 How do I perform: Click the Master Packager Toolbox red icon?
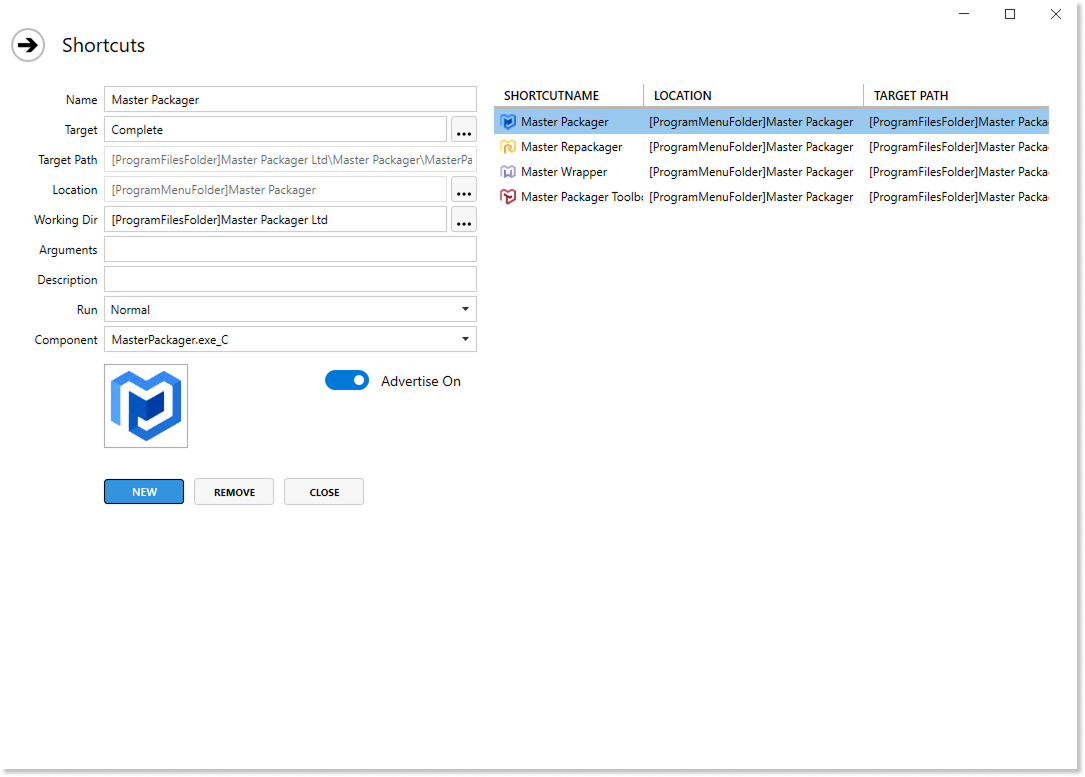coord(508,197)
